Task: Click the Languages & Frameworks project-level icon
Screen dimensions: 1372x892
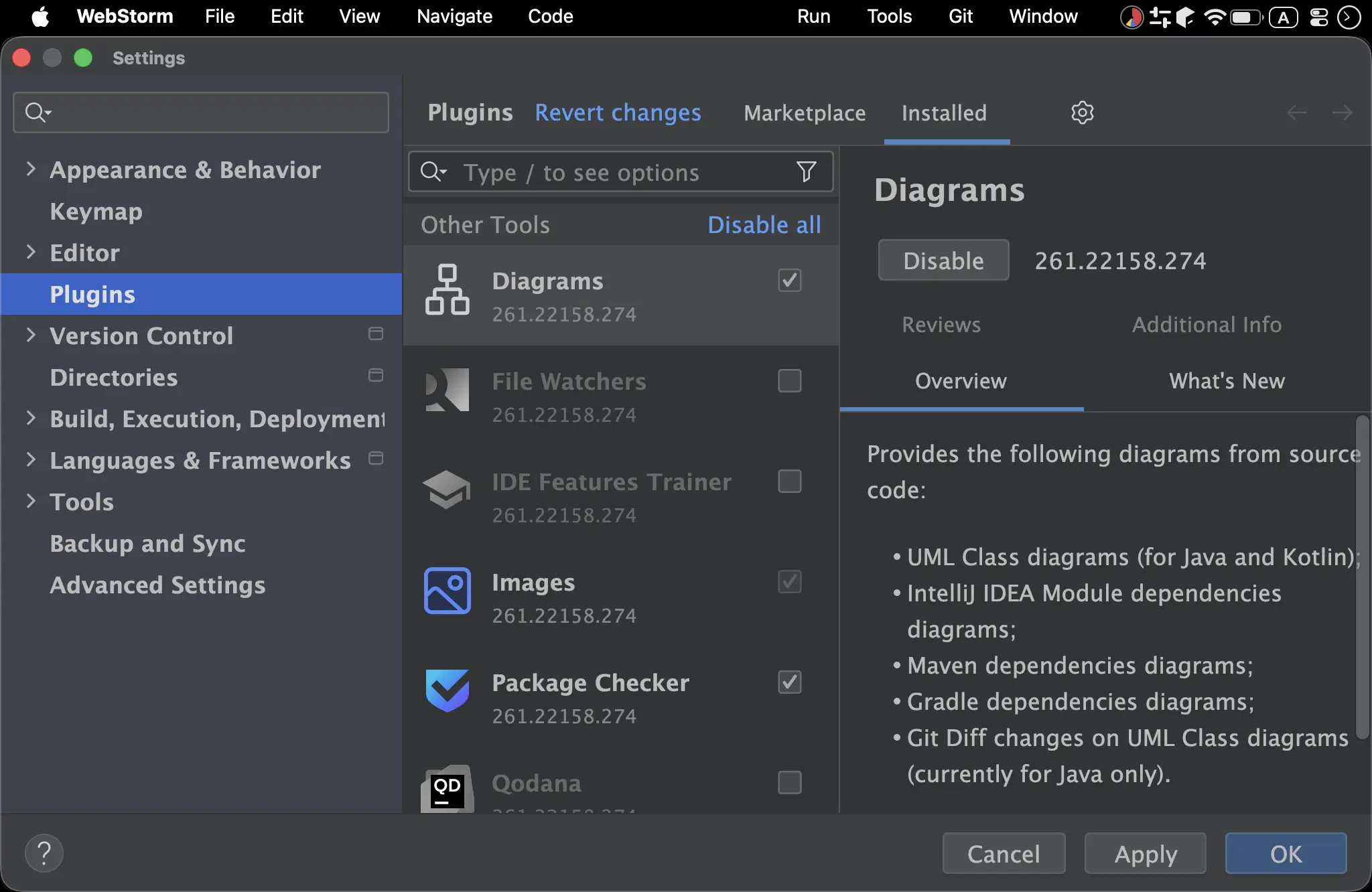Action: point(376,458)
